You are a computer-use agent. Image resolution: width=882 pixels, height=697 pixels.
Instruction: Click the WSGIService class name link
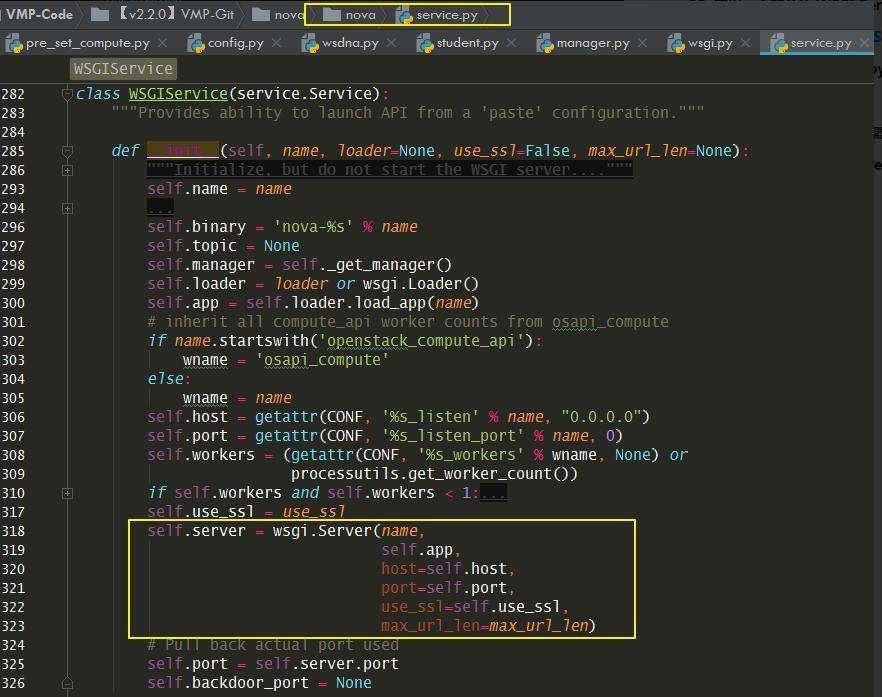click(178, 93)
